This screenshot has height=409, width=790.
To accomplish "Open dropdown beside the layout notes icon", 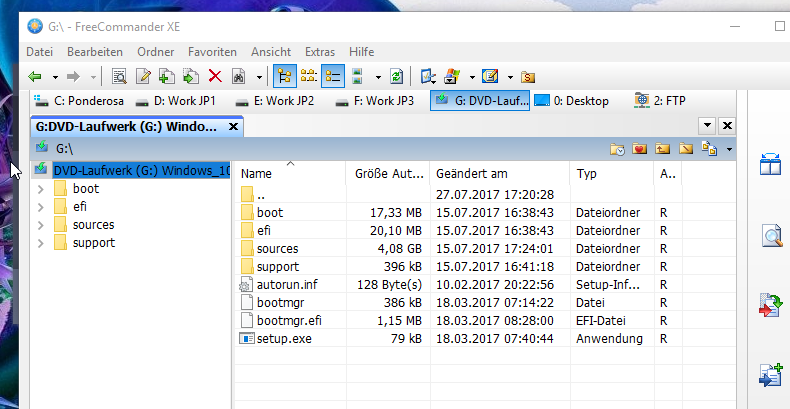I will (x=510, y=78).
